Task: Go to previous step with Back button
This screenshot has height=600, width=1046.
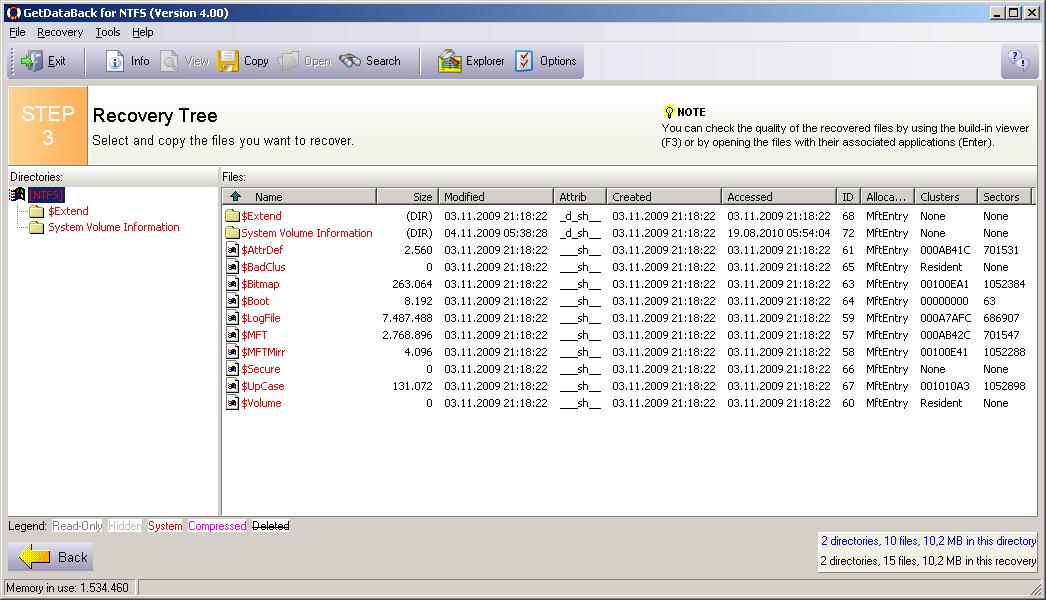Action: [x=51, y=557]
